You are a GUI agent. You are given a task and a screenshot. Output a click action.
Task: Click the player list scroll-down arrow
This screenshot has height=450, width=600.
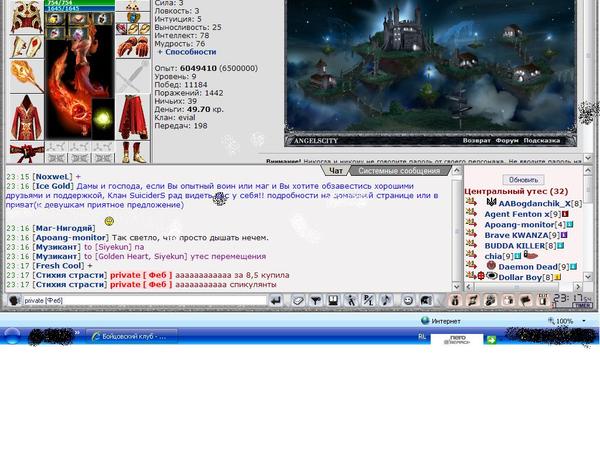pyautogui.click(x=588, y=276)
